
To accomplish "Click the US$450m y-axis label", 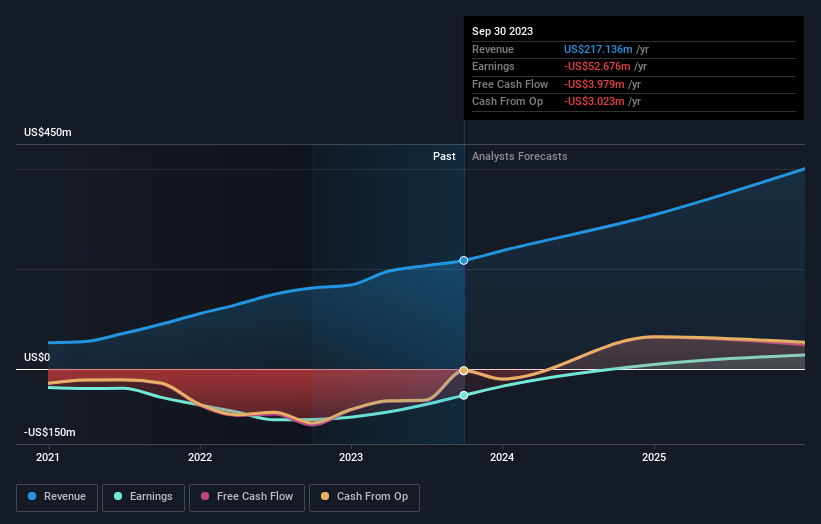I will (48, 132).
